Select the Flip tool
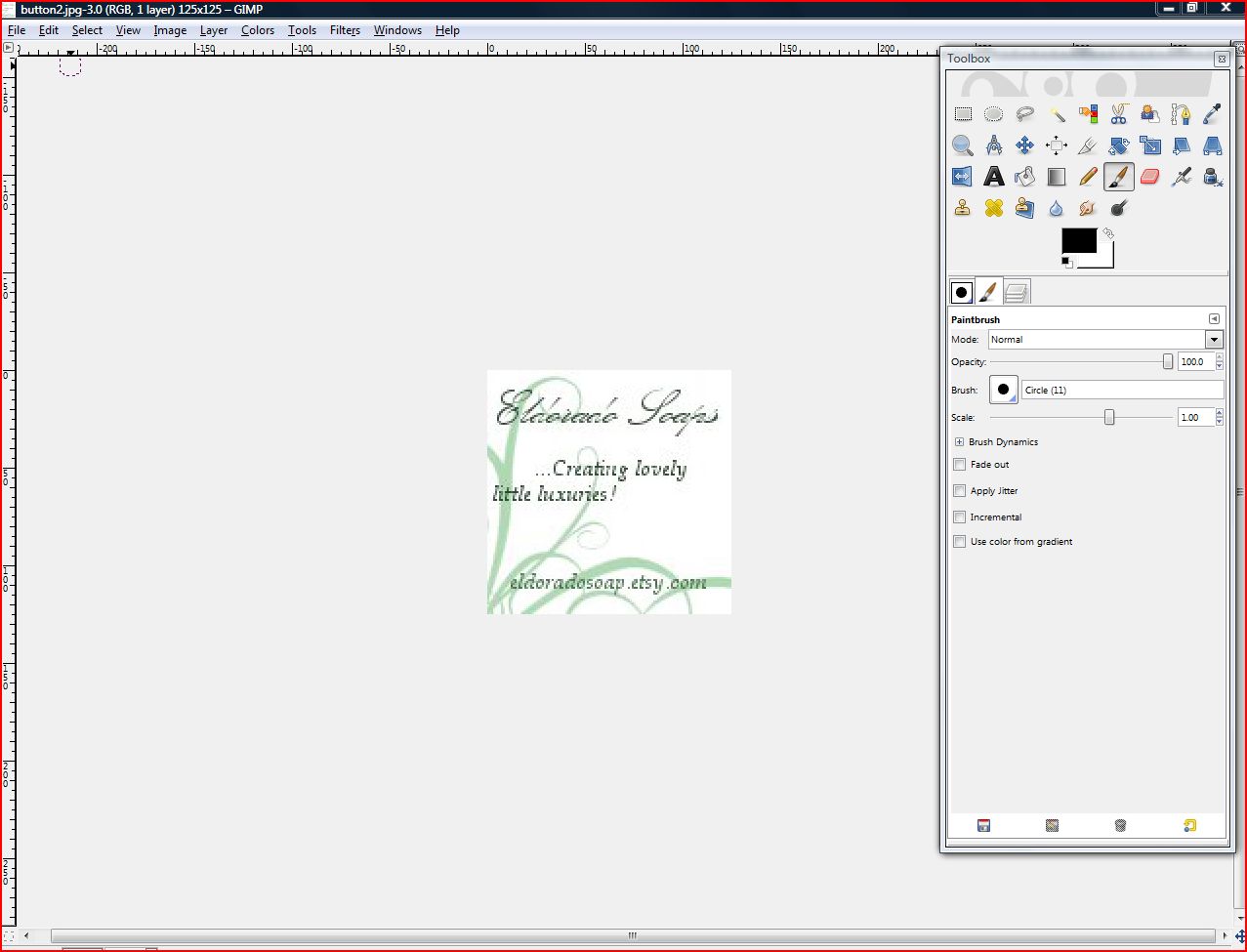 [x=963, y=177]
